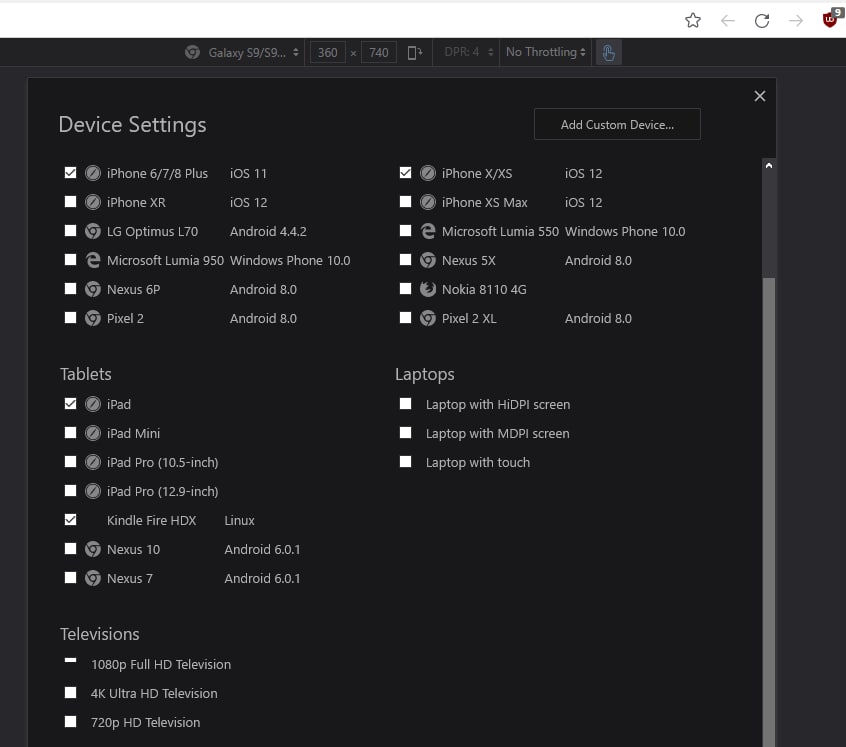The height and width of the screenshot is (747, 846).
Task: Click the 1080p Full HD Television label
Action: [161, 664]
